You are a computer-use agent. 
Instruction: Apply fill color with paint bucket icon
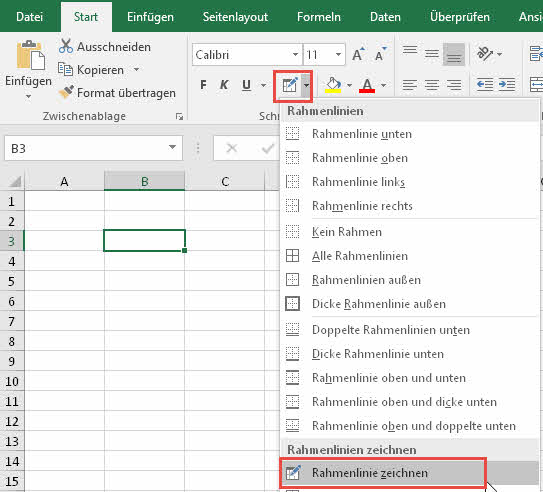pyautogui.click(x=333, y=85)
